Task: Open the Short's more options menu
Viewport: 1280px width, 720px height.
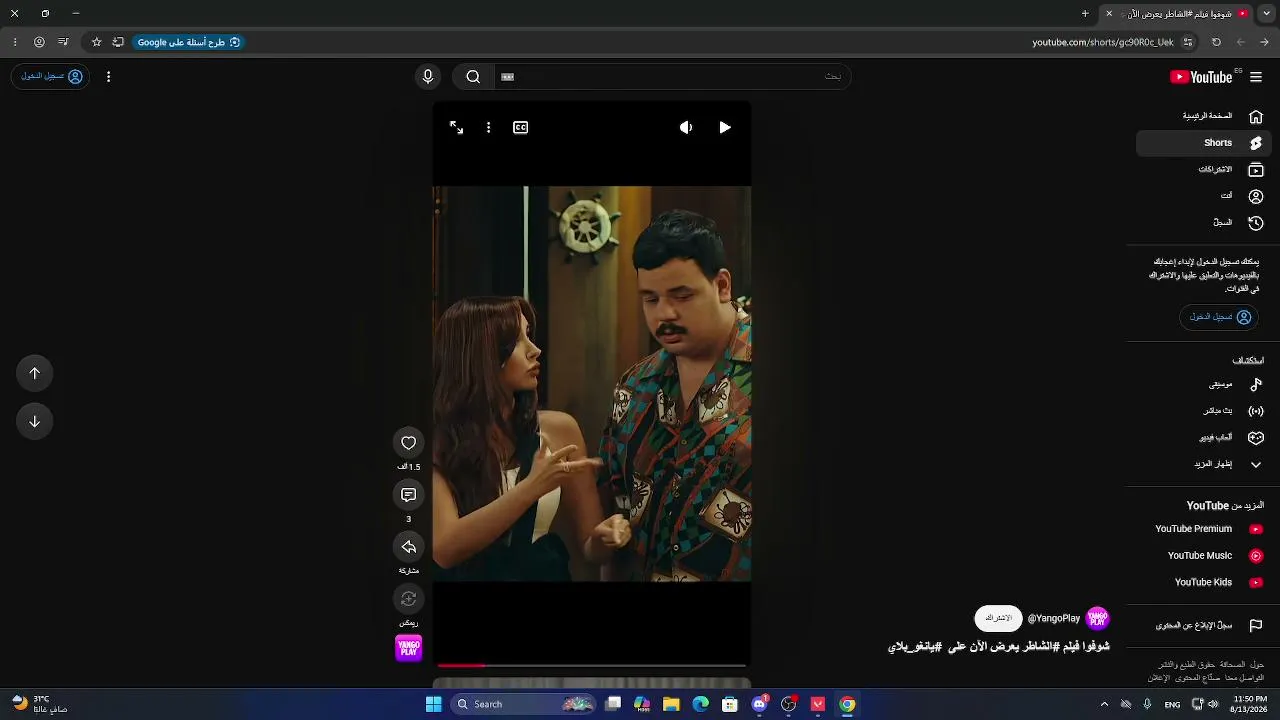Action: click(488, 128)
